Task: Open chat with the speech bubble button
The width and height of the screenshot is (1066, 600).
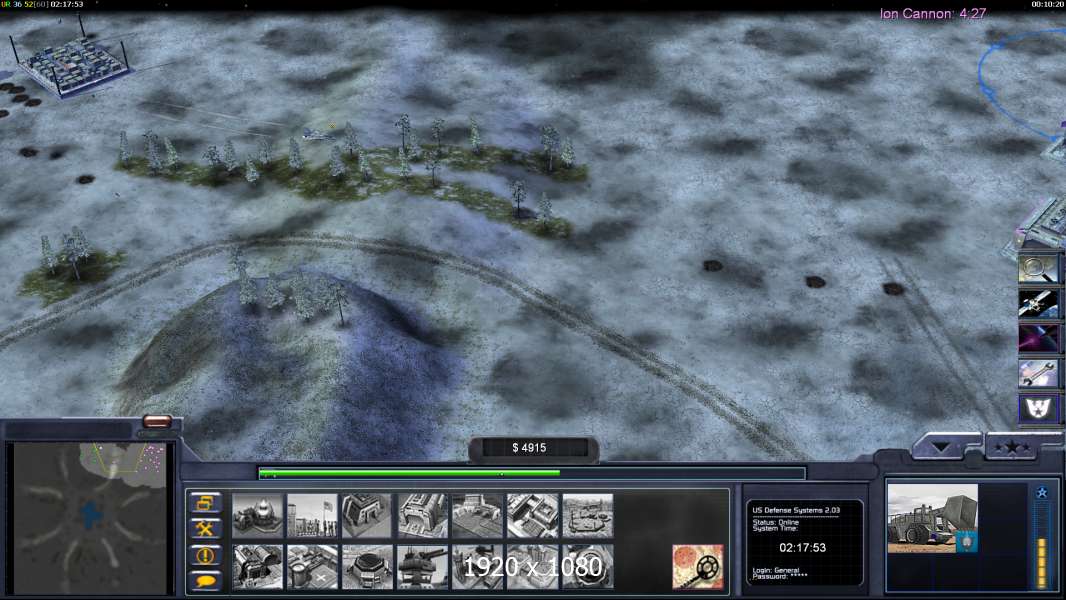Action: (x=205, y=581)
